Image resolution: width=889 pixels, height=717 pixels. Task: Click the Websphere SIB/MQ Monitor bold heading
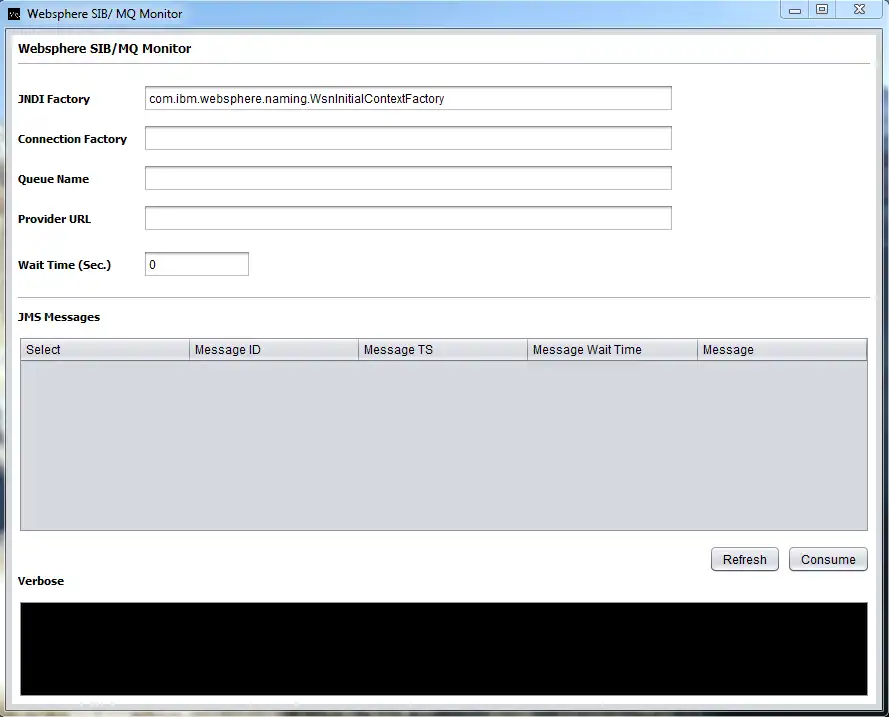(x=105, y=49)
